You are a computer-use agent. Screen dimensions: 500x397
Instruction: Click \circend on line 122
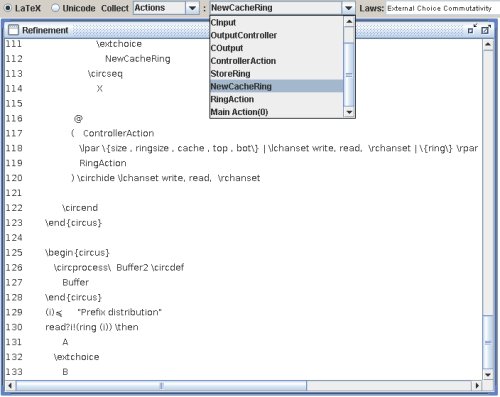click(x=80, y=208)
